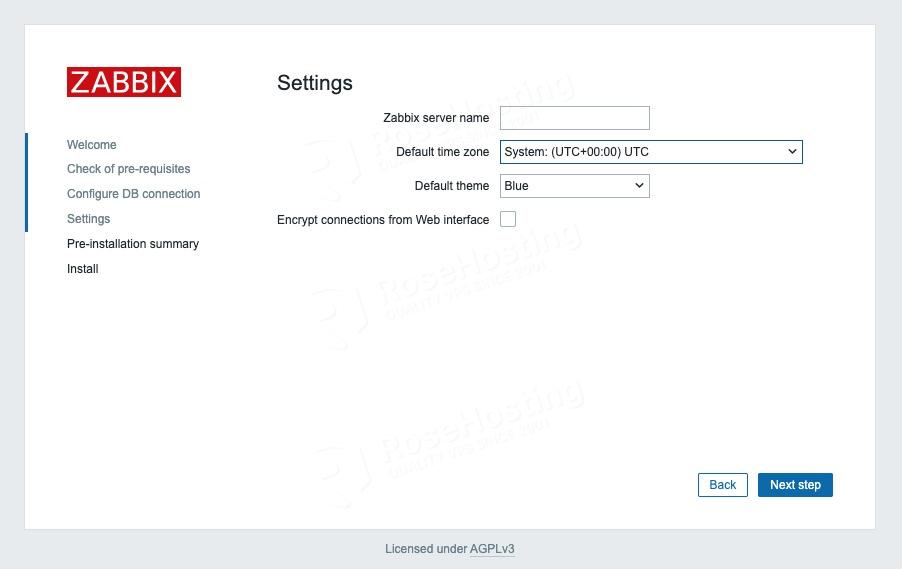Screen dimensions: 902x569
Task: Click 'Encrypt connections from Web interface' label
Action: click(x=383, y=220)
